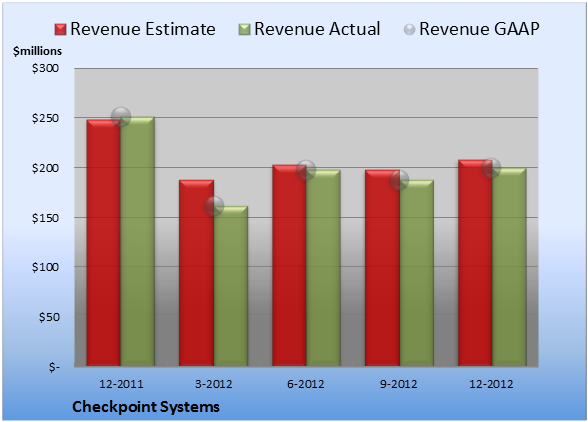Click the green Revenue Actual legend swatch
The image size is (588, 422).
click(244, 30)
